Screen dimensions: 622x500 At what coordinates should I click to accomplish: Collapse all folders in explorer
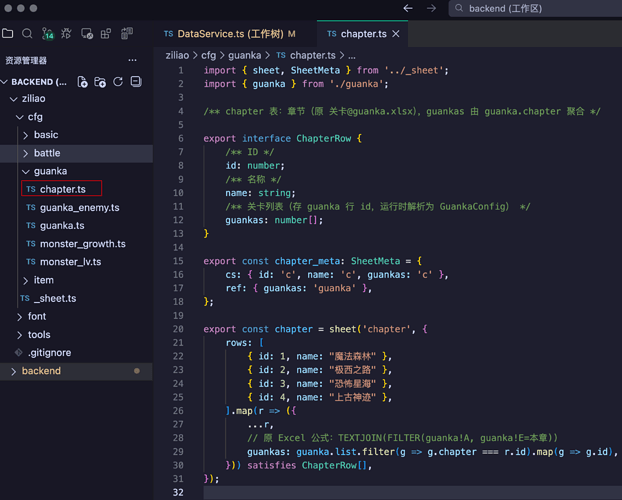[136, 82]
